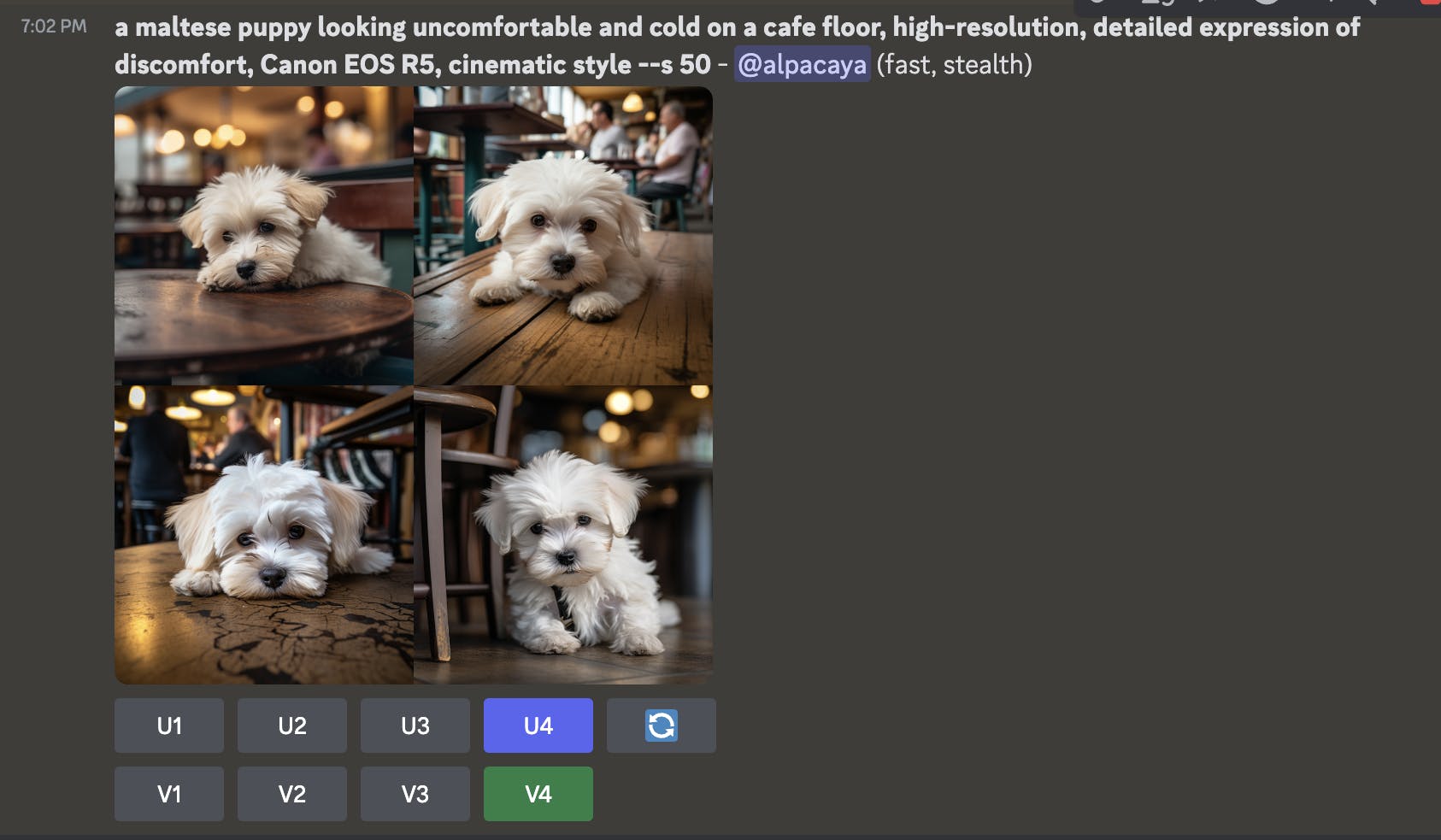This screenshot has width=1441, height=840.
Task: Click the U2 upscale button
Action: tap(292, 725)
